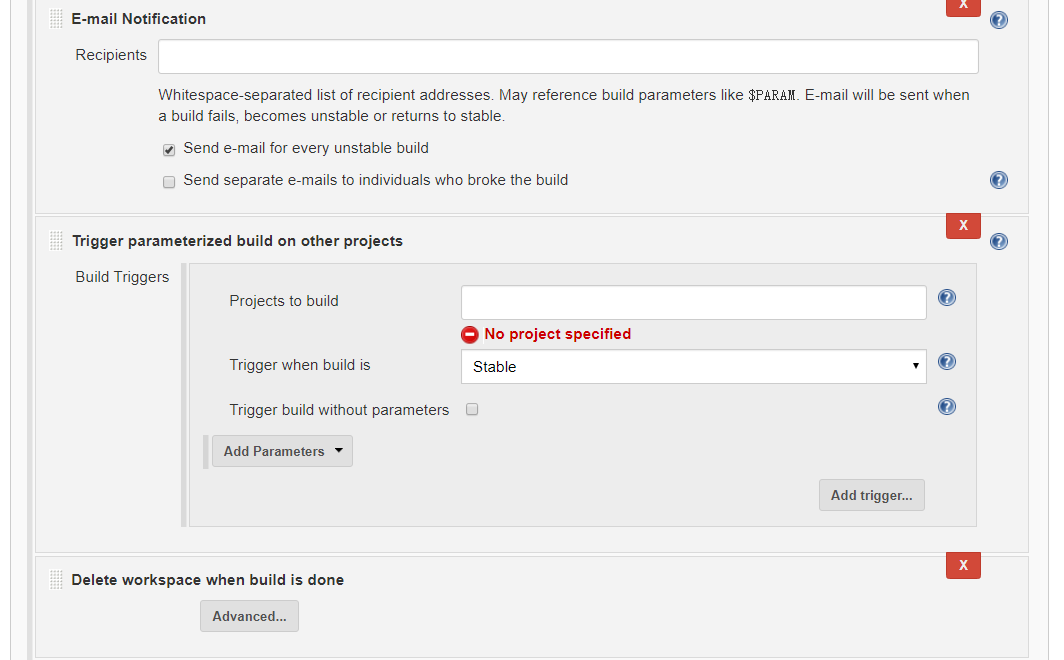Open help for separate e-mails option
Image resolution: width=1064 pixels, height=660 pixels.
[x=998, y=180]
